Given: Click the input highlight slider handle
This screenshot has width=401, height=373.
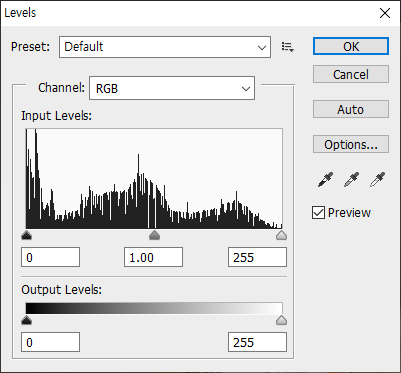Looking at the screenshot, I should click(282, 235).
